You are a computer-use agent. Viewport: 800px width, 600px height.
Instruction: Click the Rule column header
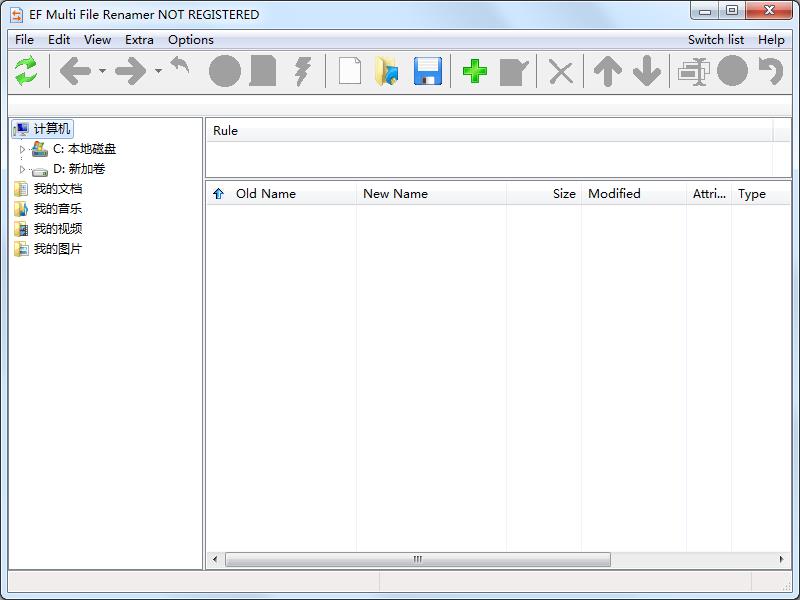click(x=489, y=131)
